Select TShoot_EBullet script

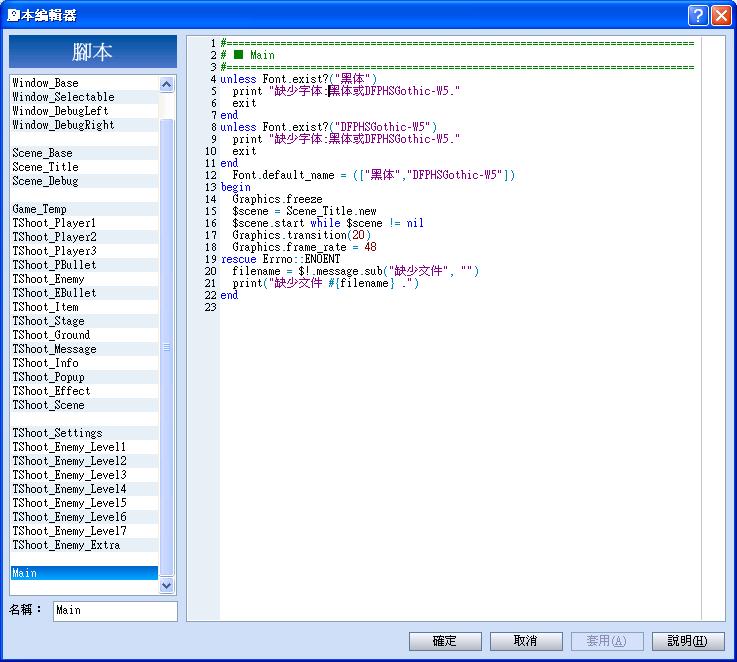(x=84, y=293)
